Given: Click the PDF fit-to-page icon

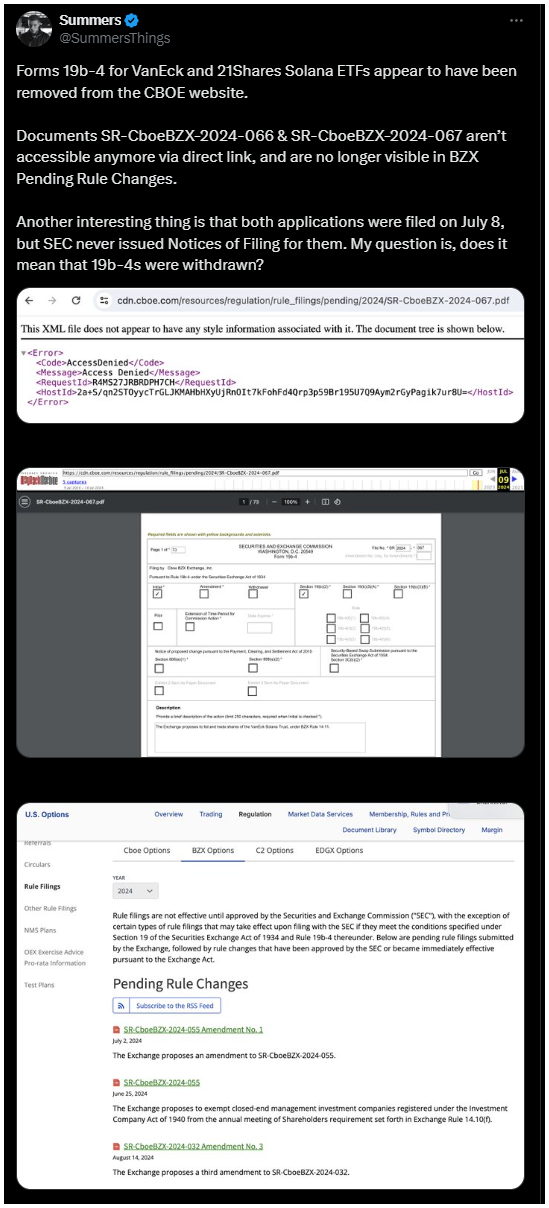Looking at the screenshot, I should click(x=324, y=502).
